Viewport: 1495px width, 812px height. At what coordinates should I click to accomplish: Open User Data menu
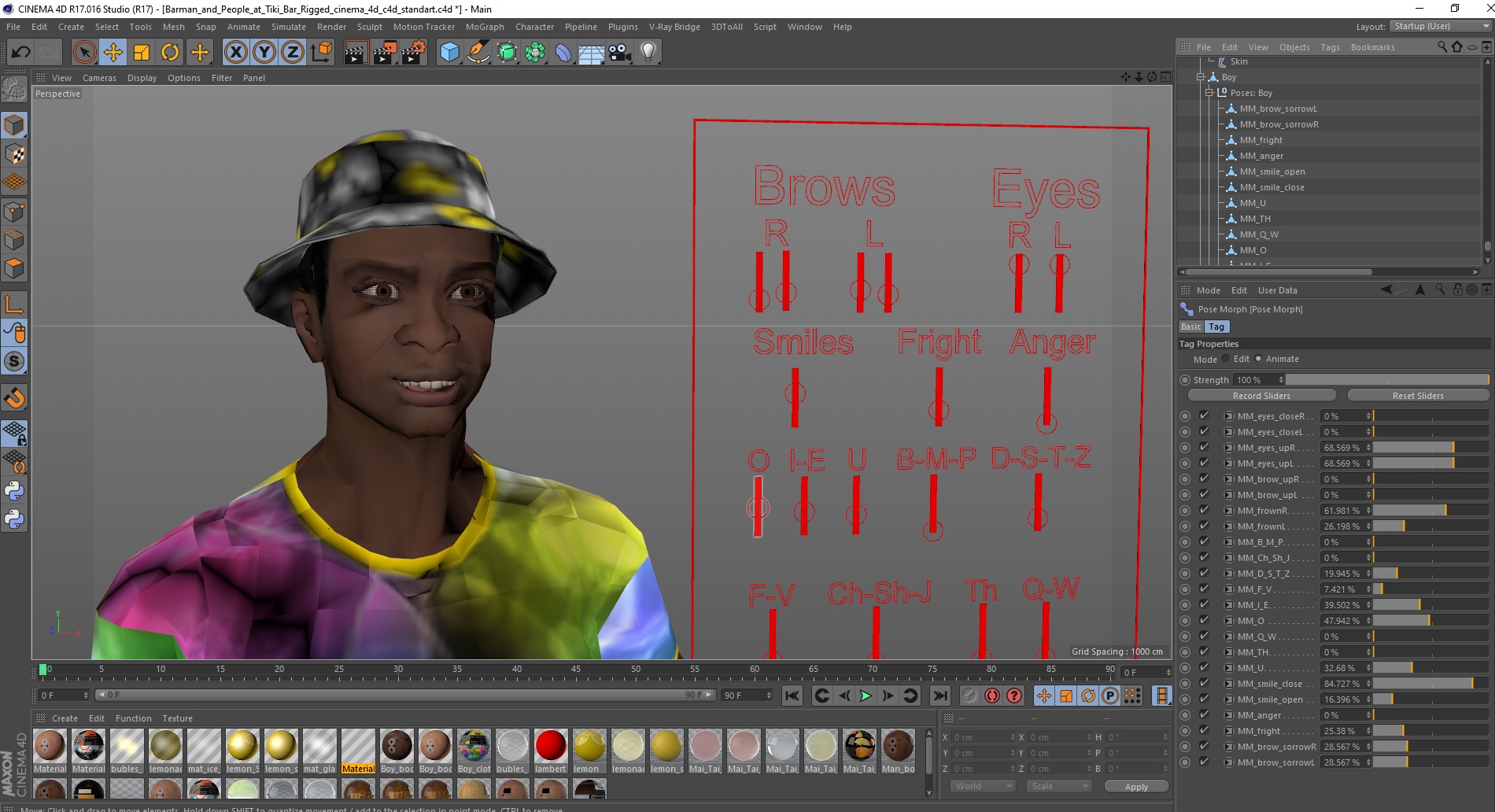coord(1277,290)
